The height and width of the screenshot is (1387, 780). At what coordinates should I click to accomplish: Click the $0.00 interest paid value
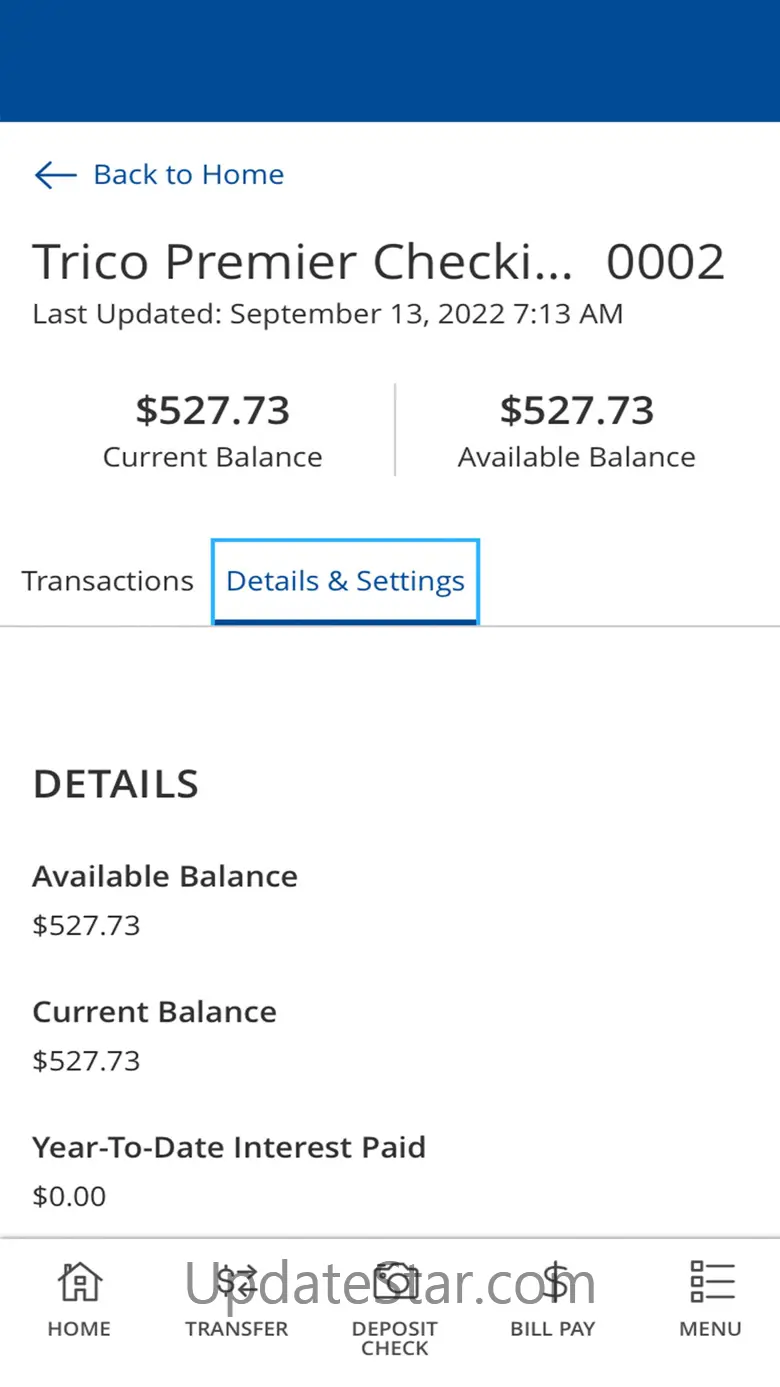[69, 1196]
